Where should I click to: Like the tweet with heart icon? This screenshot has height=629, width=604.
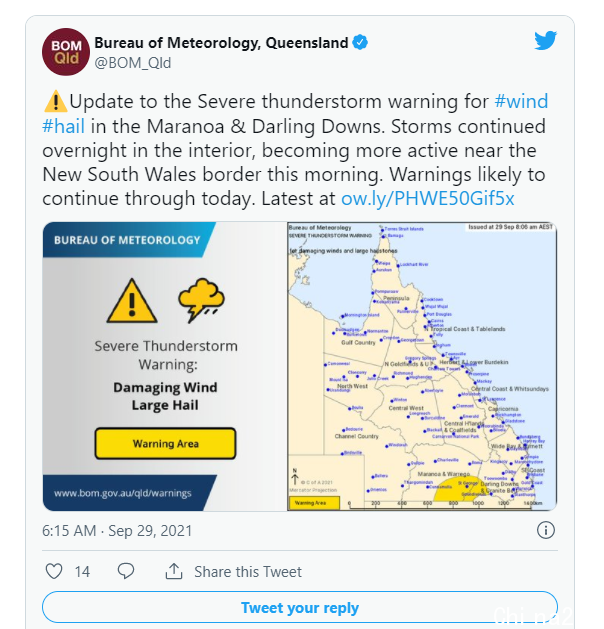54,571
